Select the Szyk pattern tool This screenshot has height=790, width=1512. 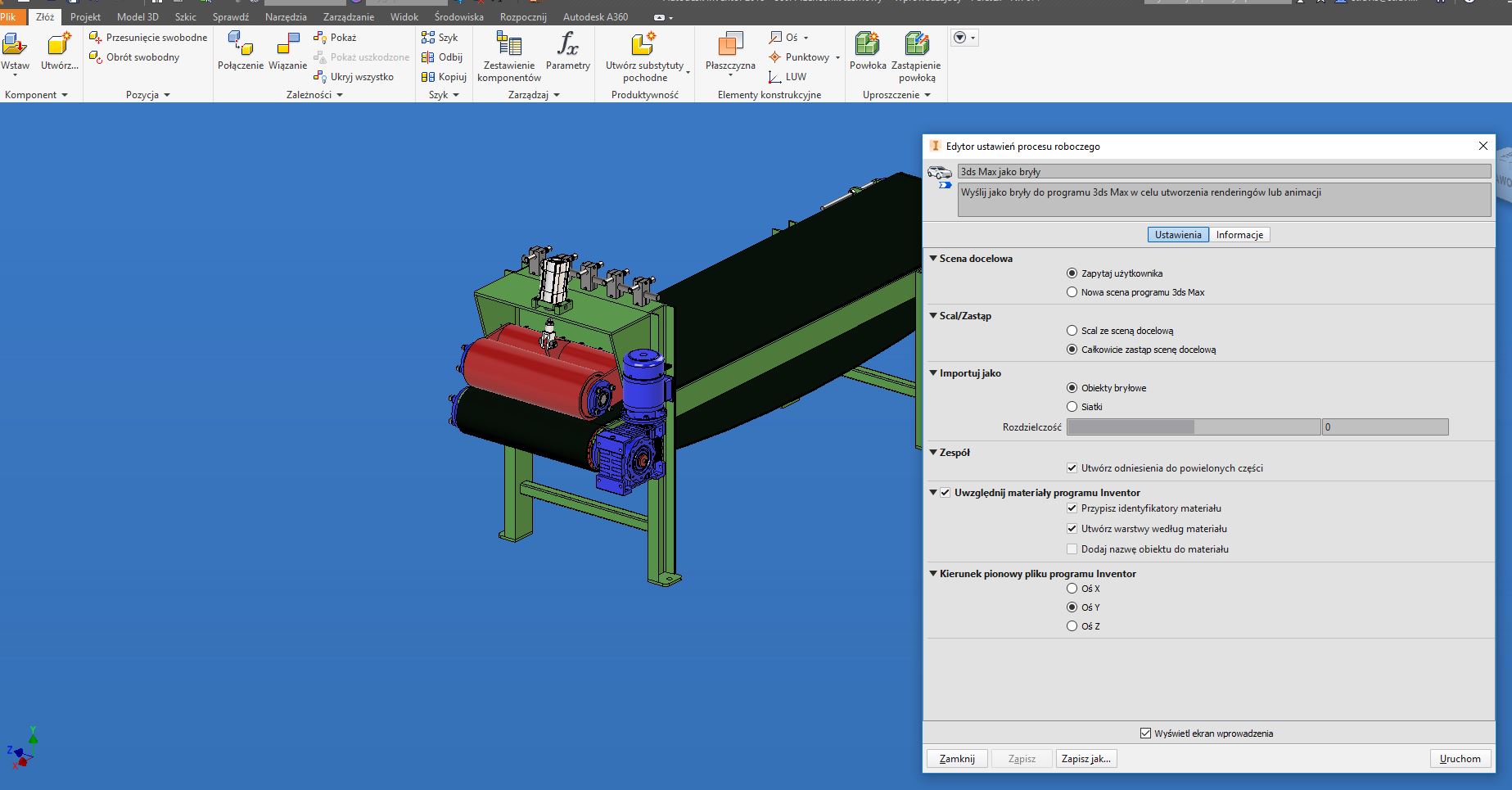(440, 38)
